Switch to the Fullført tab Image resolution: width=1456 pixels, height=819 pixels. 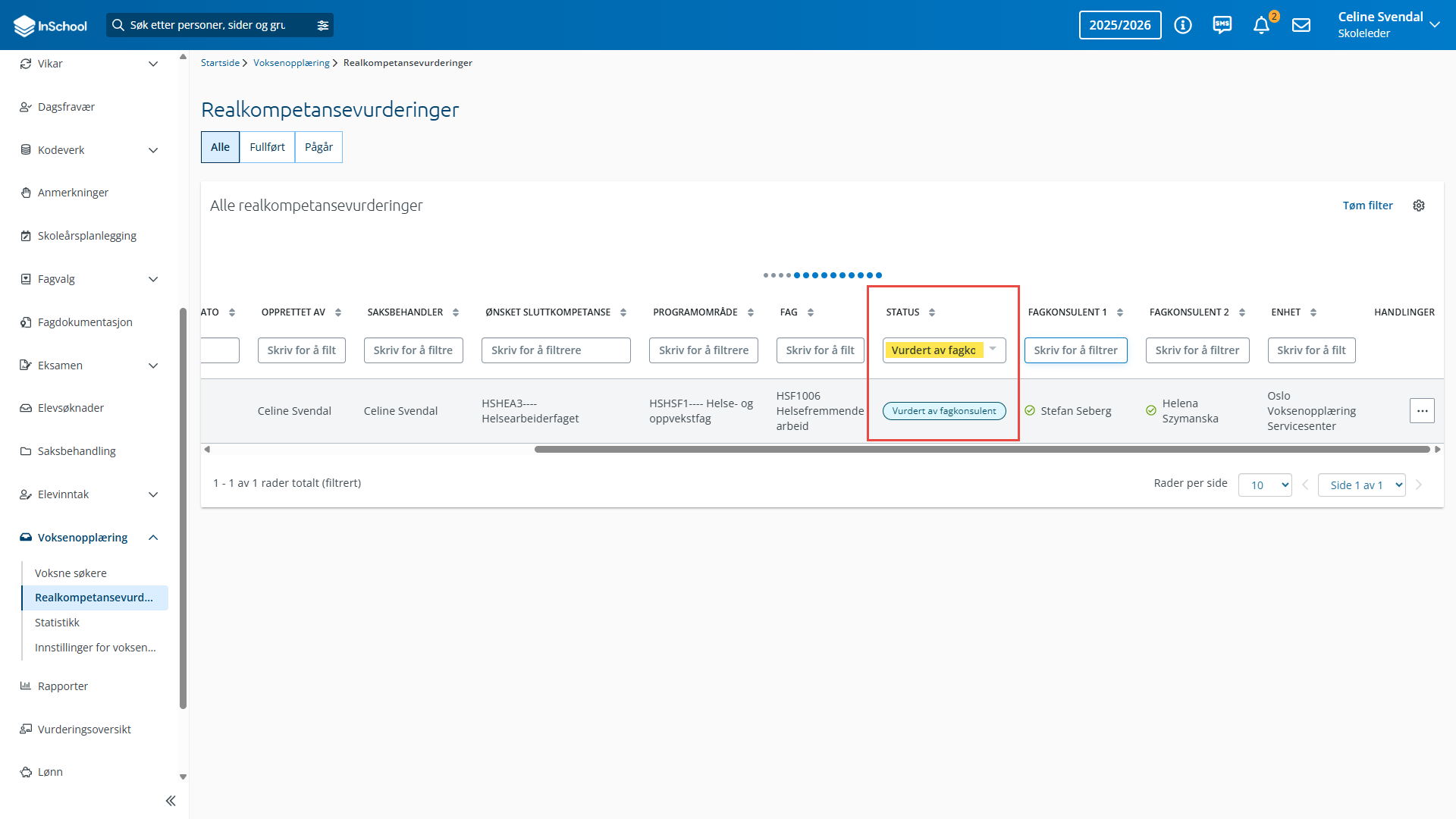pyautogui.click(x=267, y=147)
